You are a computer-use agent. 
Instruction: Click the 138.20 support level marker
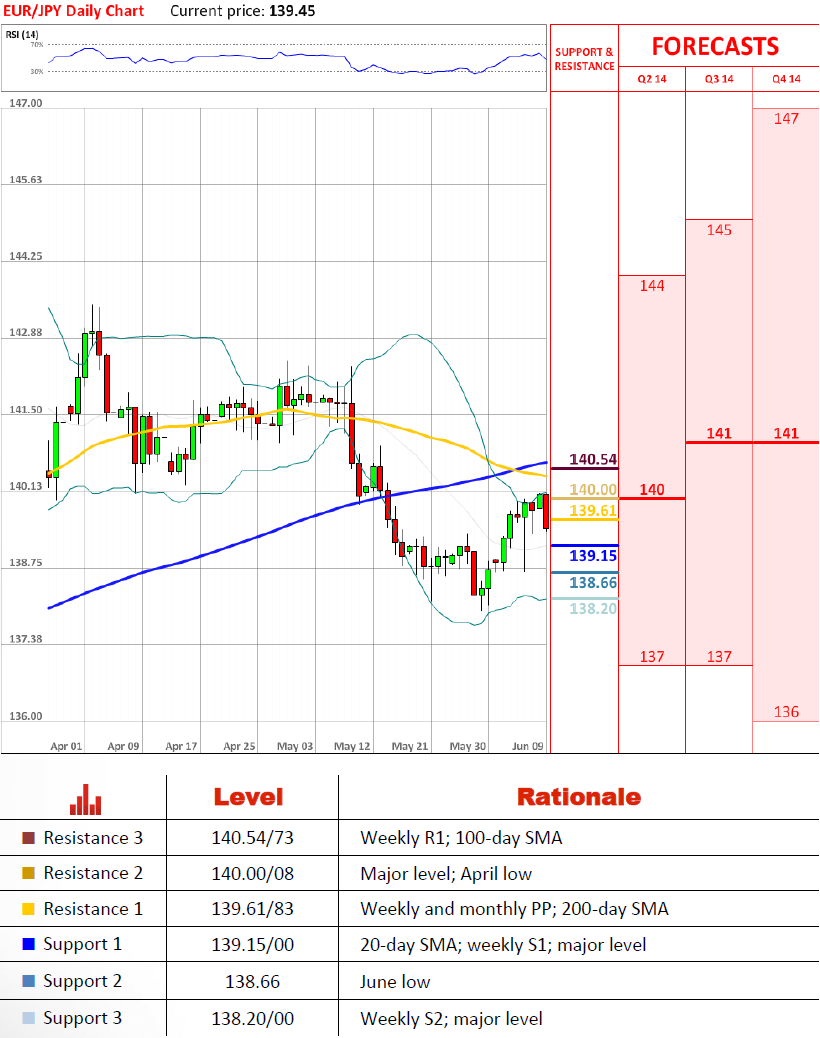(592, 608)
